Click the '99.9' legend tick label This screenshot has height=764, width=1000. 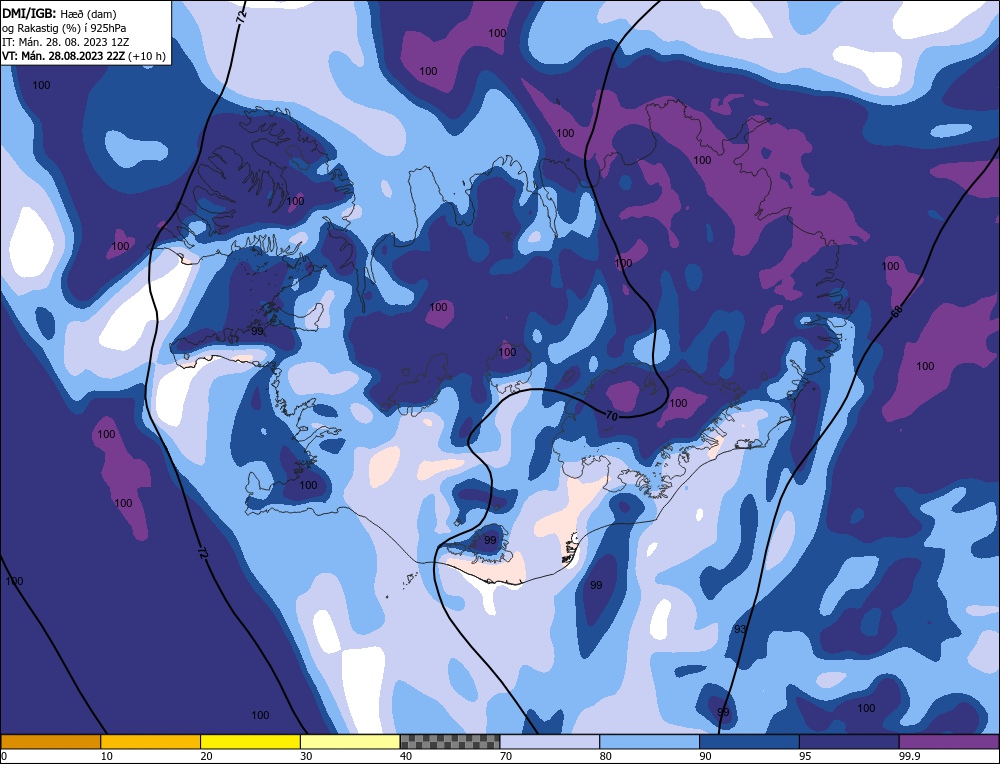(909, 756)
